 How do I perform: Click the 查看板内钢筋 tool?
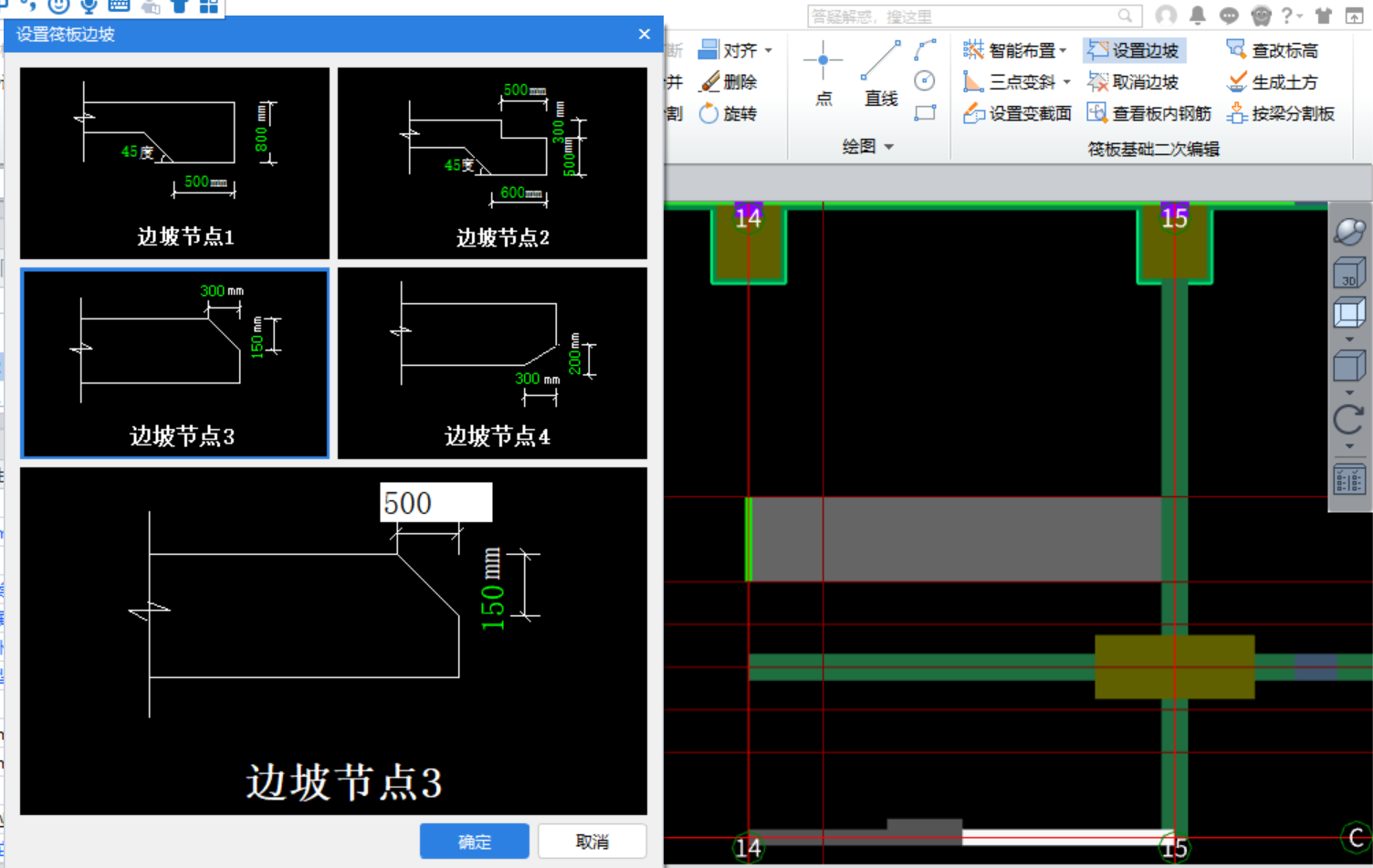[x=1148, y=113]
